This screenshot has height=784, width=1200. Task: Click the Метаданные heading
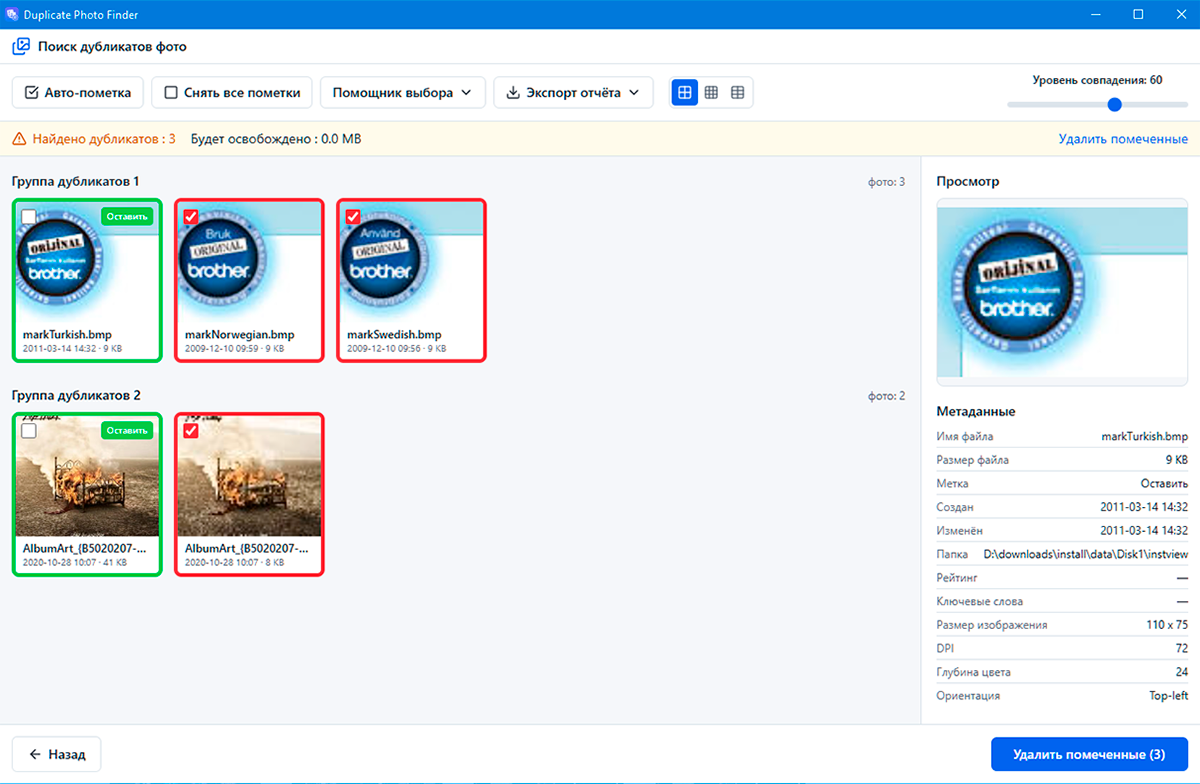tap(976, 411)
